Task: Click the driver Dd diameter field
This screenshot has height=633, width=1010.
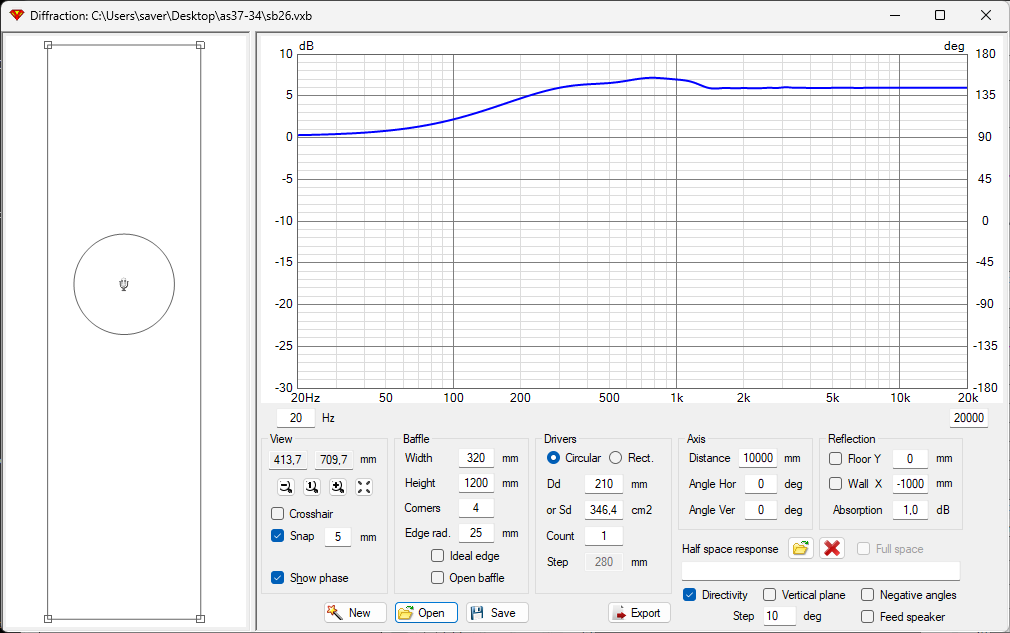Action: coord(604,484)
